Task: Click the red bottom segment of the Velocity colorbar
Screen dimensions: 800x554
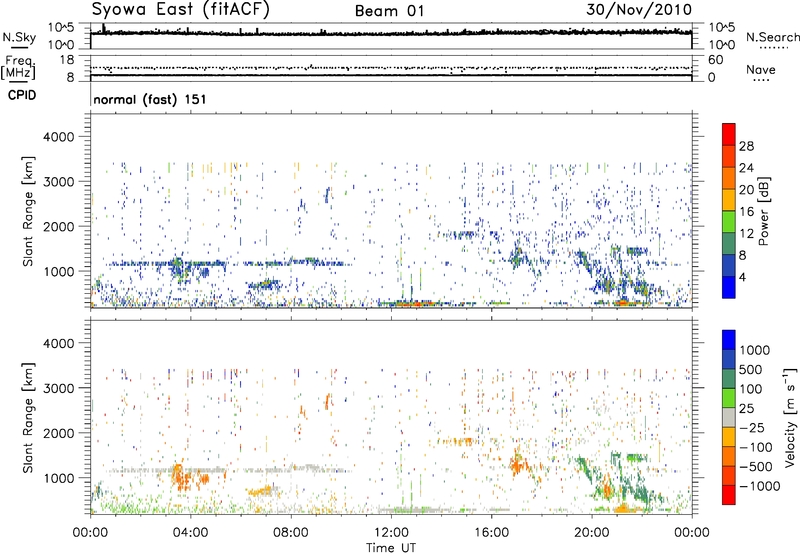Action: (x=729, y=495)
